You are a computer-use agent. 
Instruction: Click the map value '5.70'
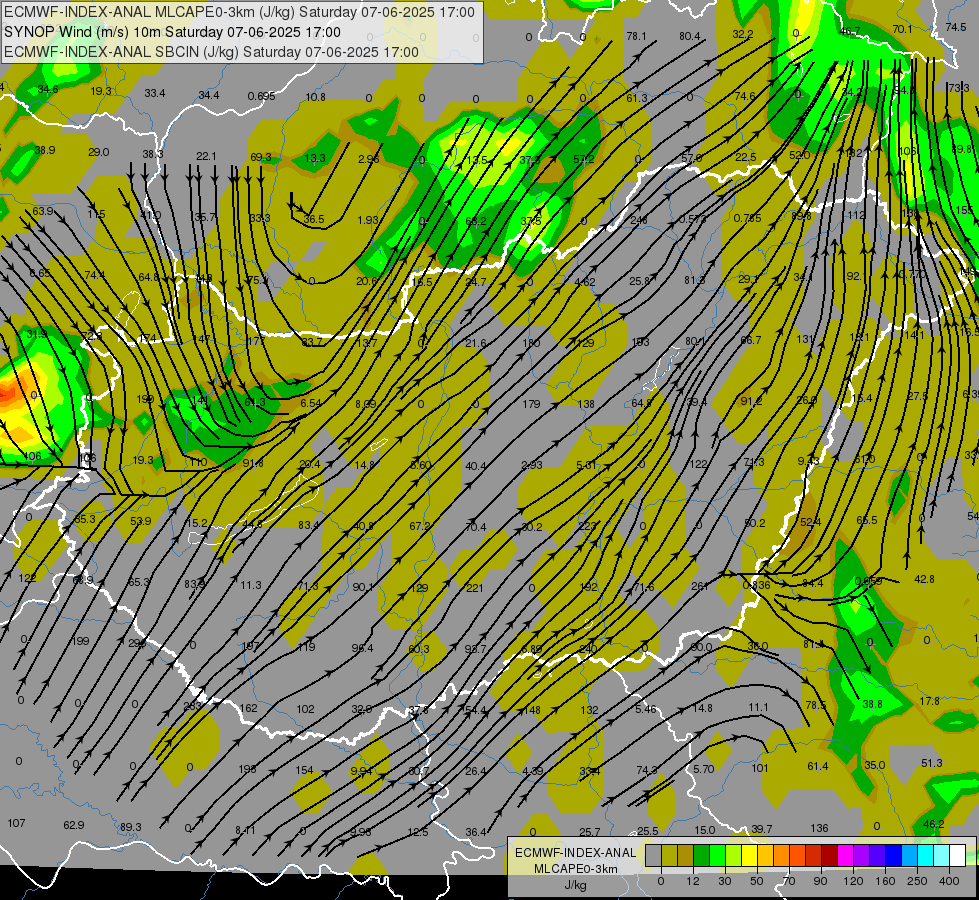[x=704, y=769]
